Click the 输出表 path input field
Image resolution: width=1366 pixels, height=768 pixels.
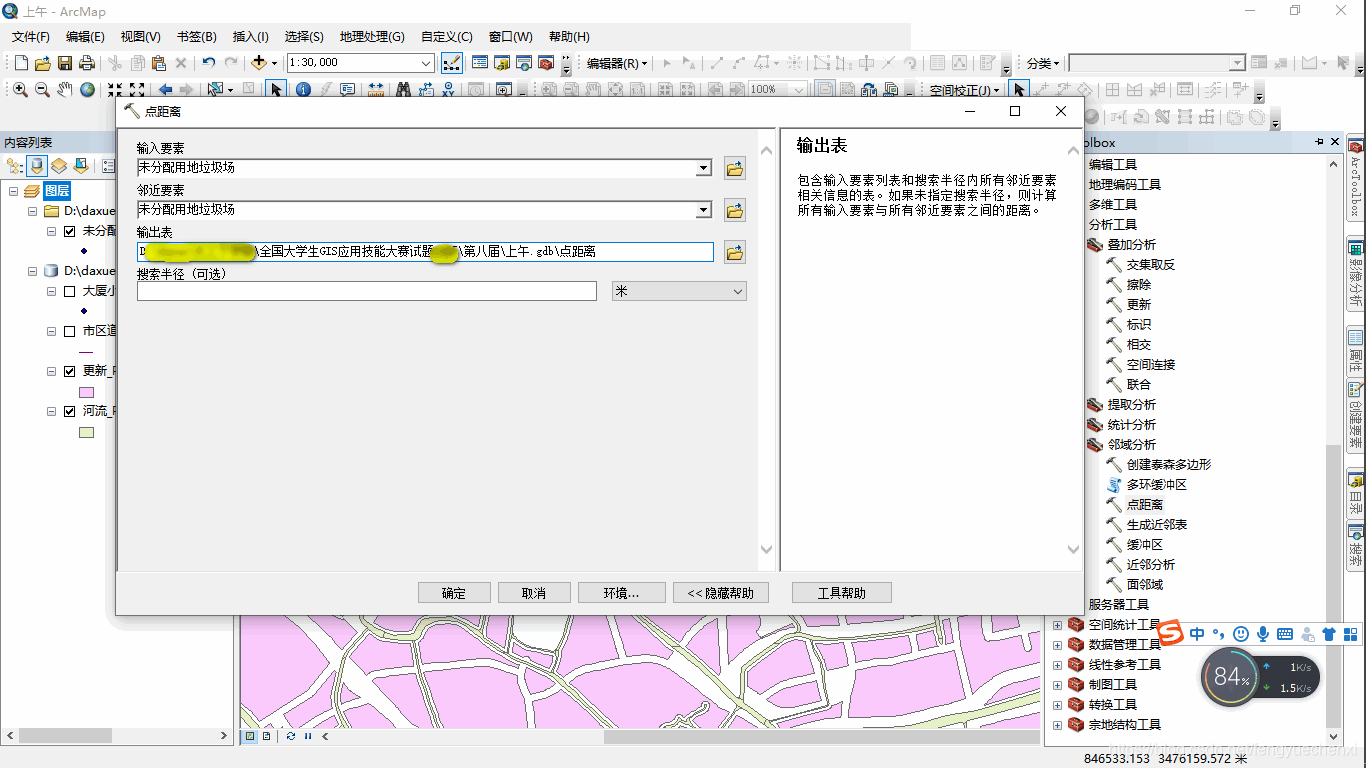[x=425, y=252]
